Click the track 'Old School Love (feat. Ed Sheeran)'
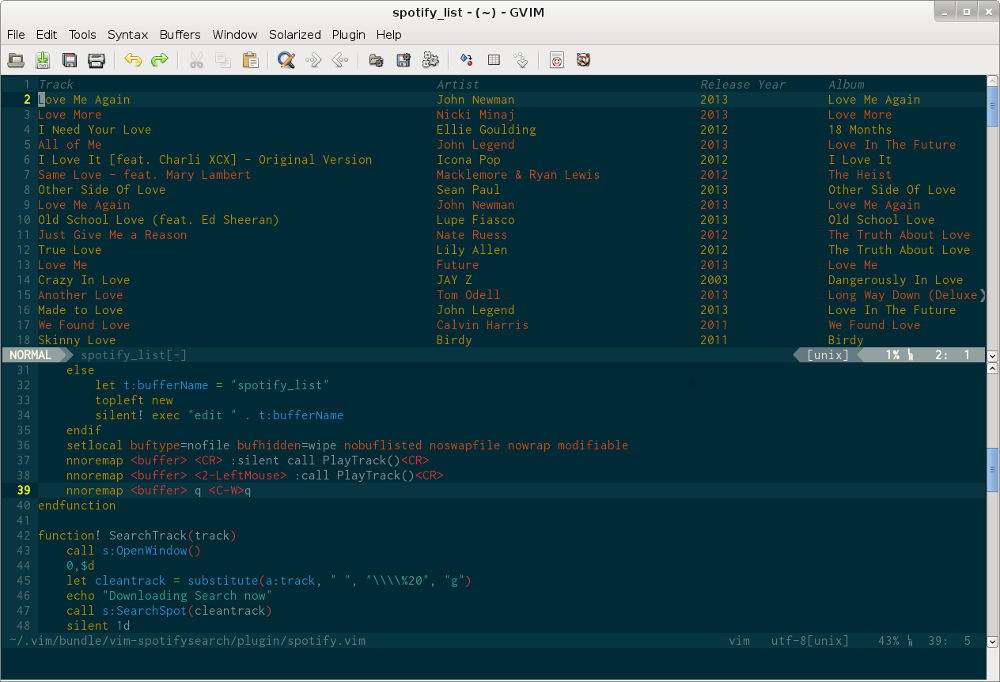 158,220
